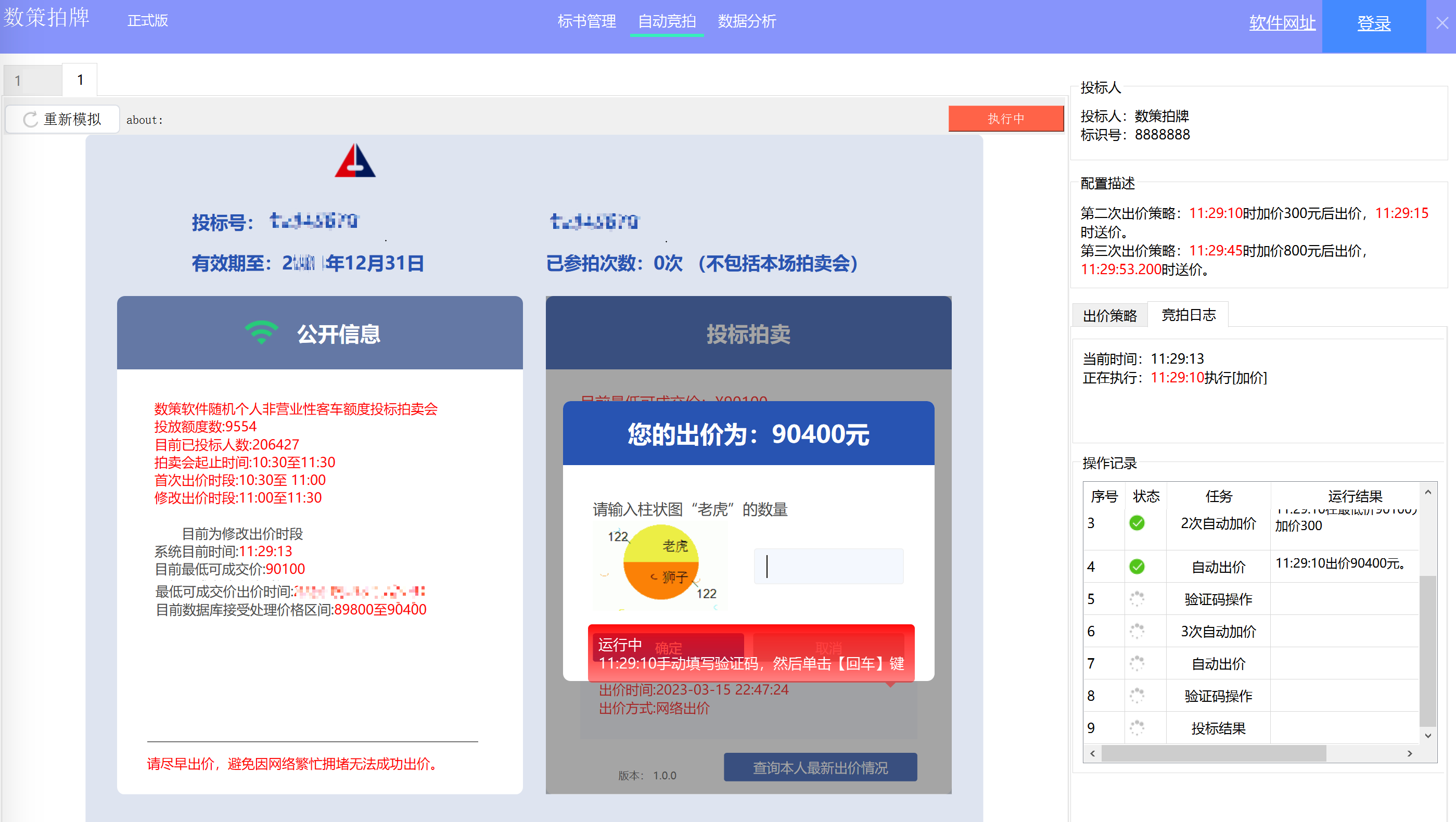1456x822 pixels.
Task: Click the 确定 button in bid dialog
Action: [x=668, y=648]
